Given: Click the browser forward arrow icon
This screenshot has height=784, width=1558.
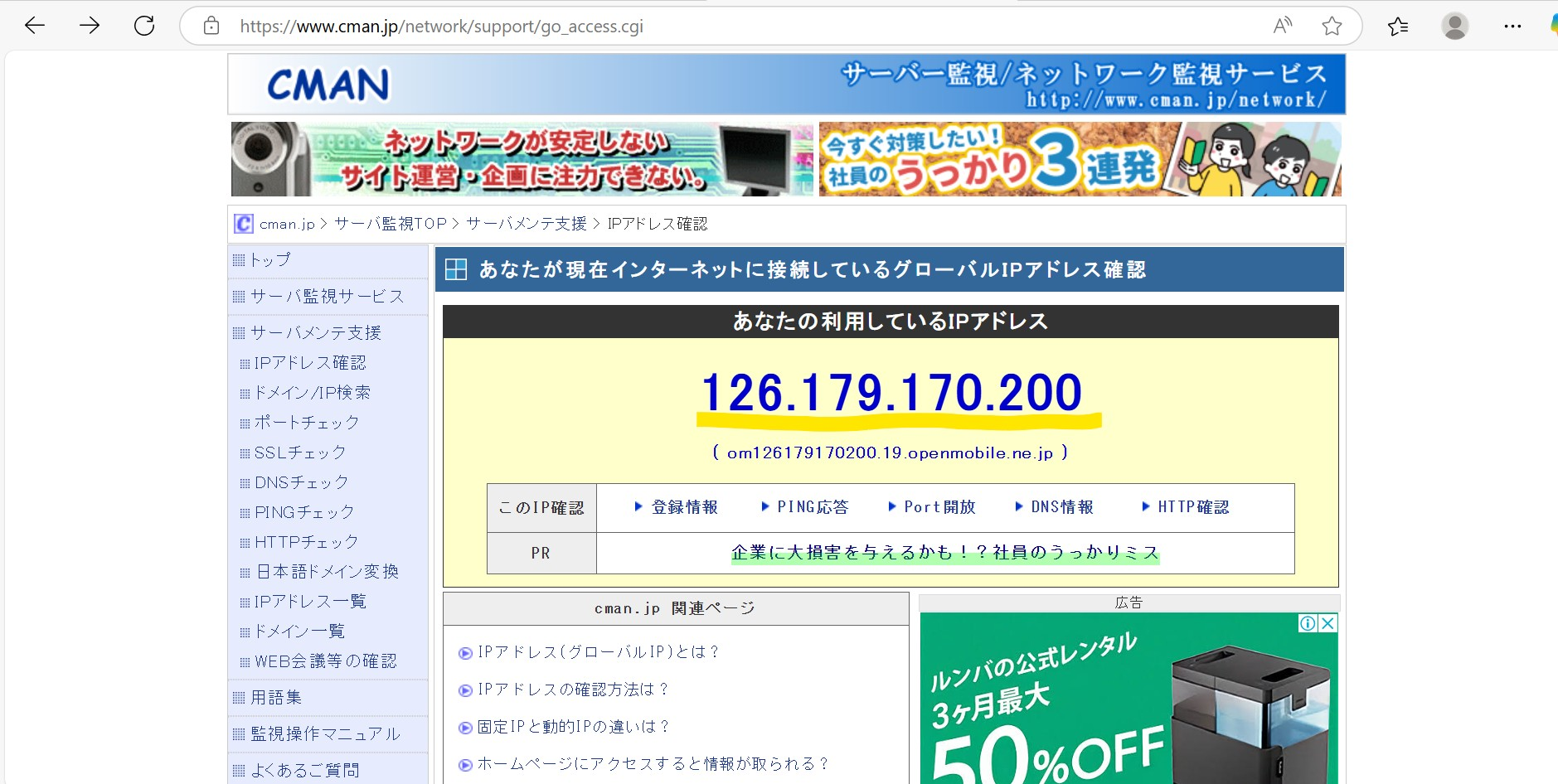Looking at the screenshot, I should tap(90, 26).
